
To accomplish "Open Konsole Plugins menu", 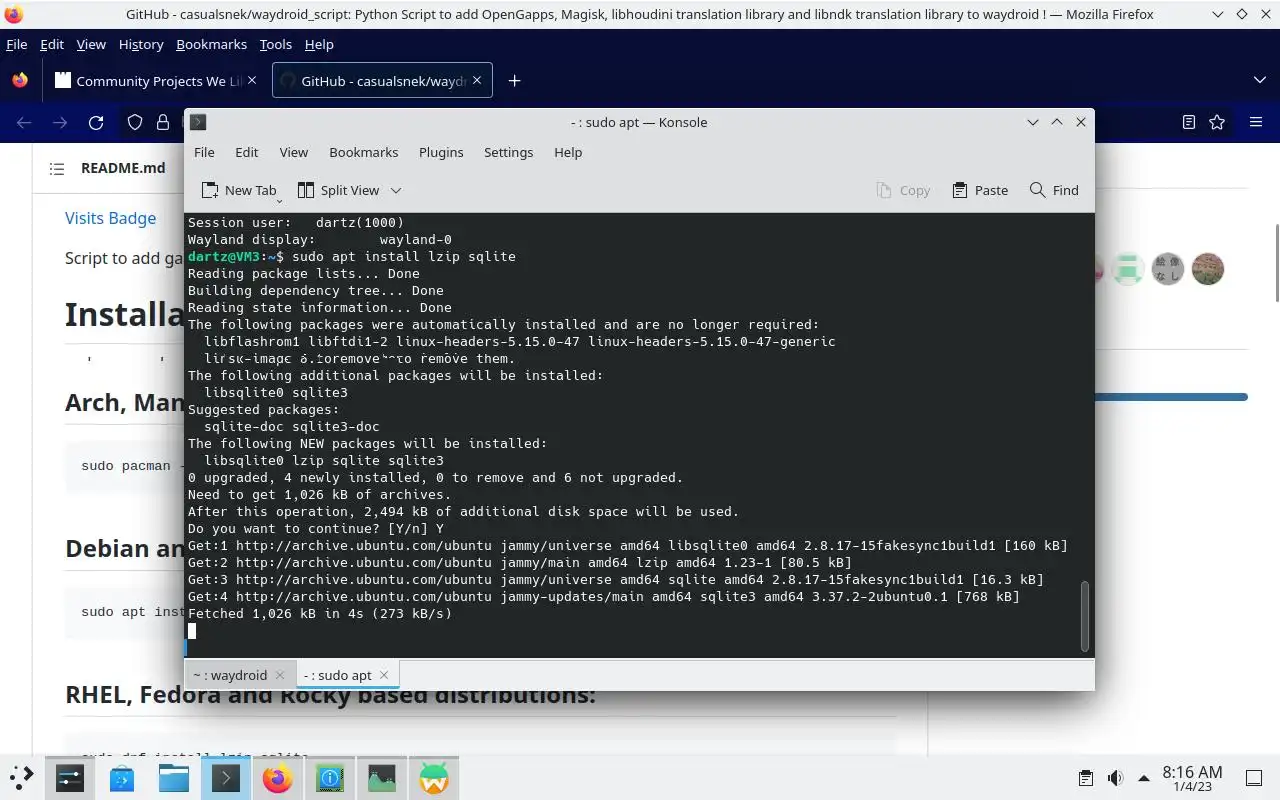I will click(441, 152).
